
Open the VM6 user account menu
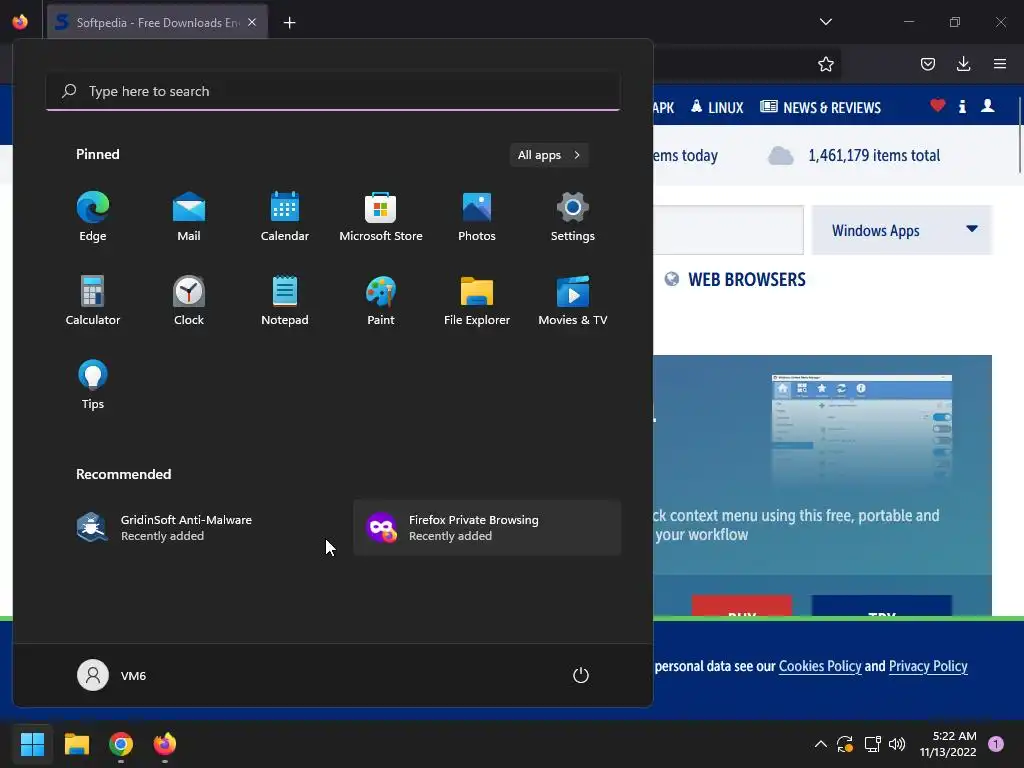pyautogui.click(x=112, y=675)
